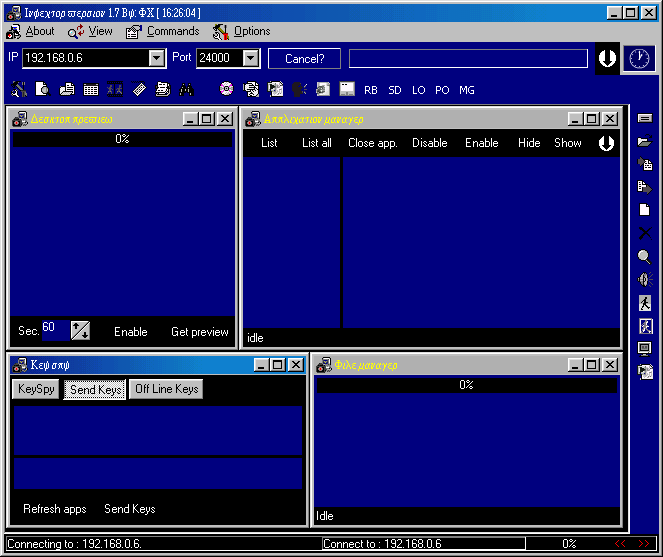
Task: Expand the IP address dropdown
Action: coord(156,59)
